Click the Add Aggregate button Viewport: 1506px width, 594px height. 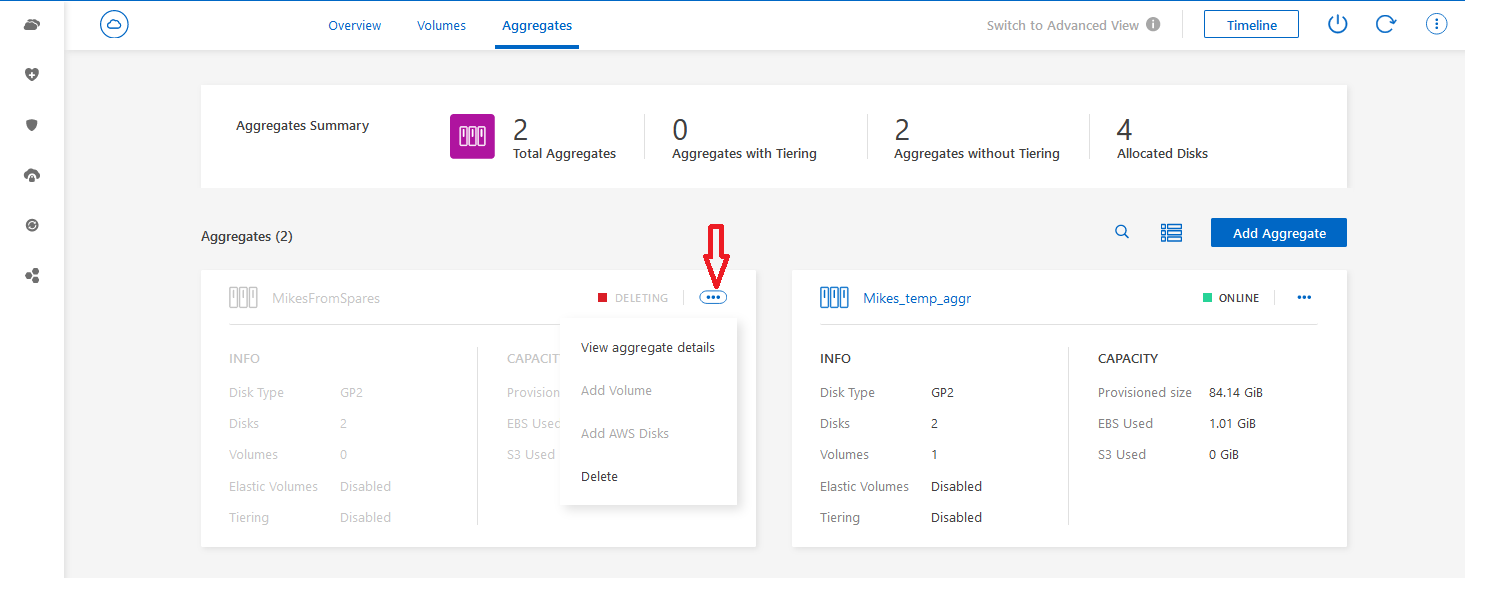coord(1278,232)
